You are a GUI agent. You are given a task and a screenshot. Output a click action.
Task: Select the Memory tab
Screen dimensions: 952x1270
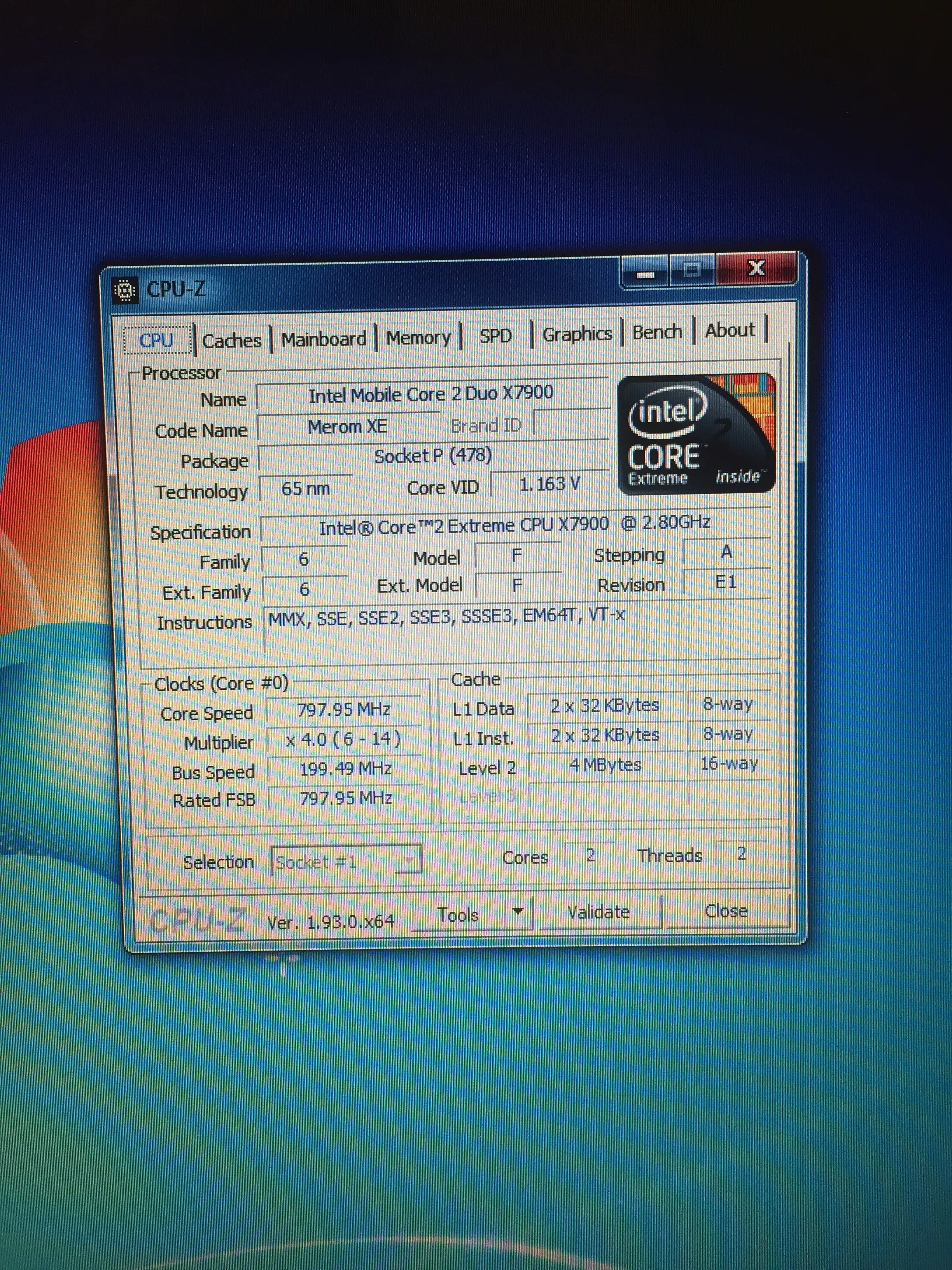[x=418, y=337]
